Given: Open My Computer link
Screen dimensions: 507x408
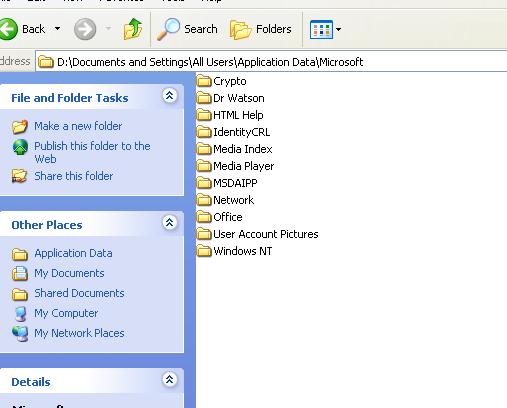Looking at the screenshot, I should (x=66, y=313).
